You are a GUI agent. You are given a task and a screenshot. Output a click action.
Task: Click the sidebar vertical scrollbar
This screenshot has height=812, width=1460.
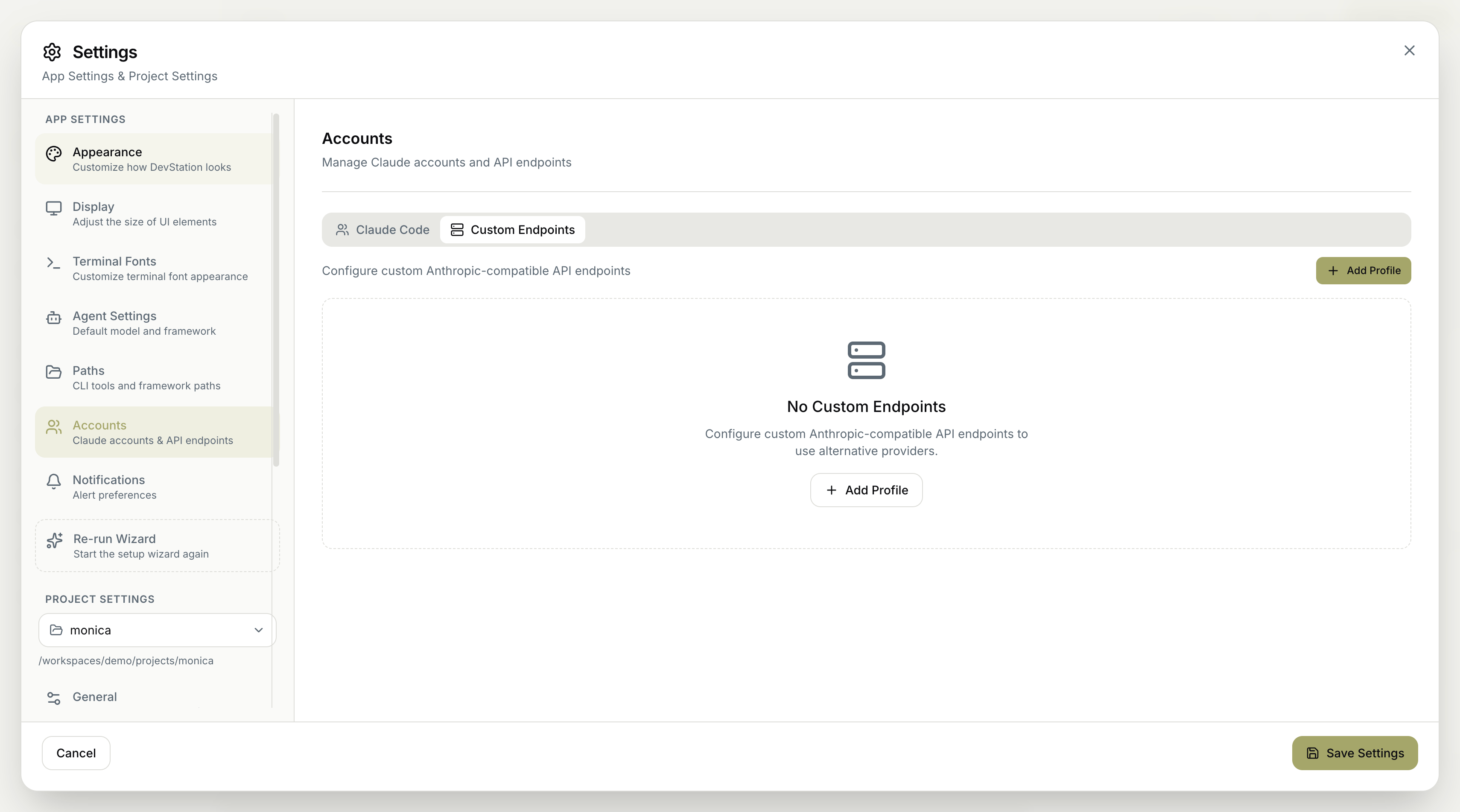tap(276, 290)
